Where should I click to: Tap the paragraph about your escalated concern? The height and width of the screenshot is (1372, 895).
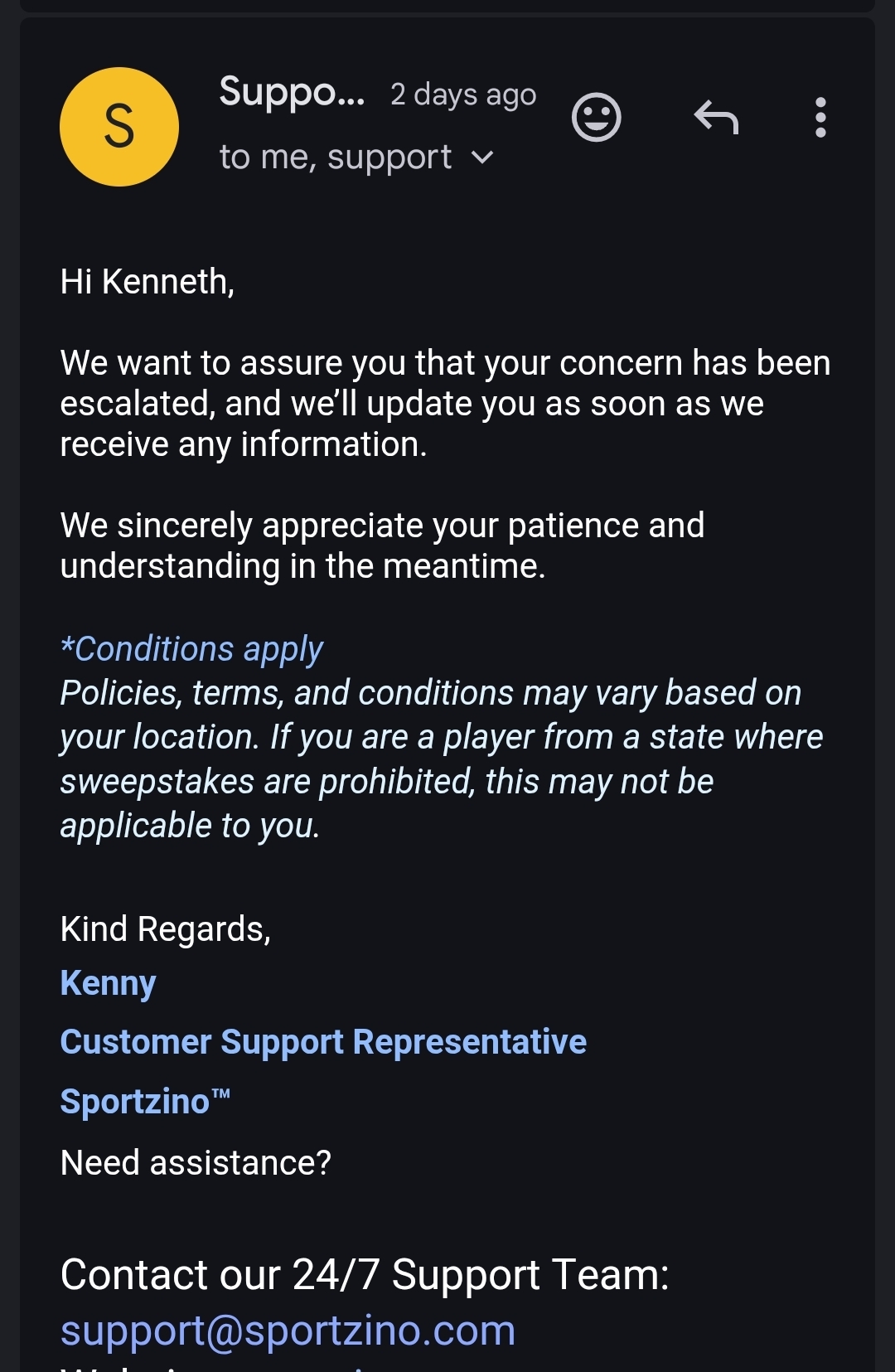(x=445, y=404)
